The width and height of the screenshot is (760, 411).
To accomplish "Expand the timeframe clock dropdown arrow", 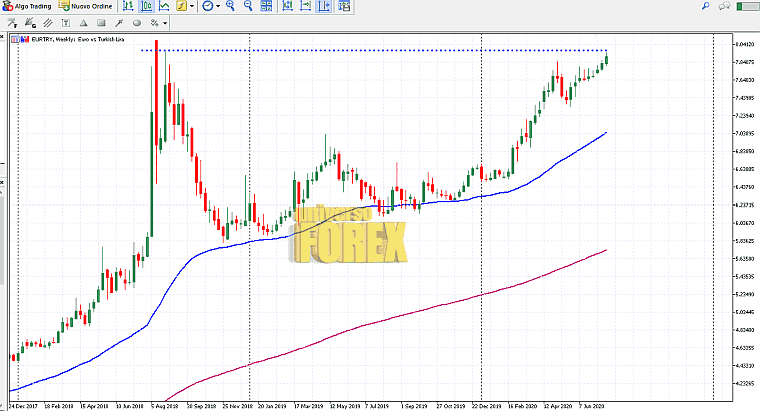I will pos(220,6).
